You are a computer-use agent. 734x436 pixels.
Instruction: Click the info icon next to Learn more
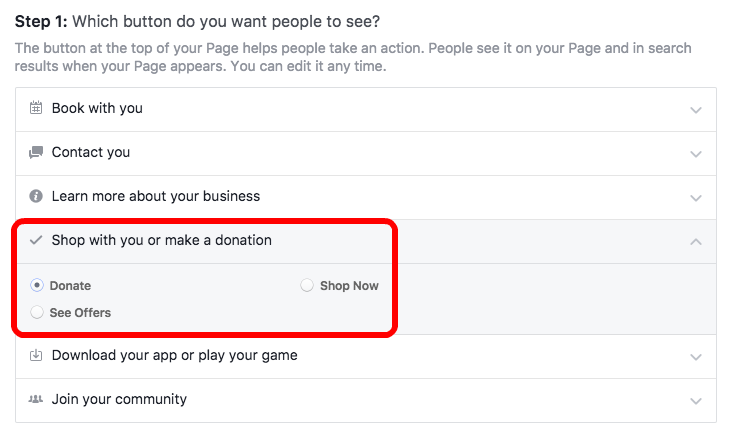click(36, 196)
